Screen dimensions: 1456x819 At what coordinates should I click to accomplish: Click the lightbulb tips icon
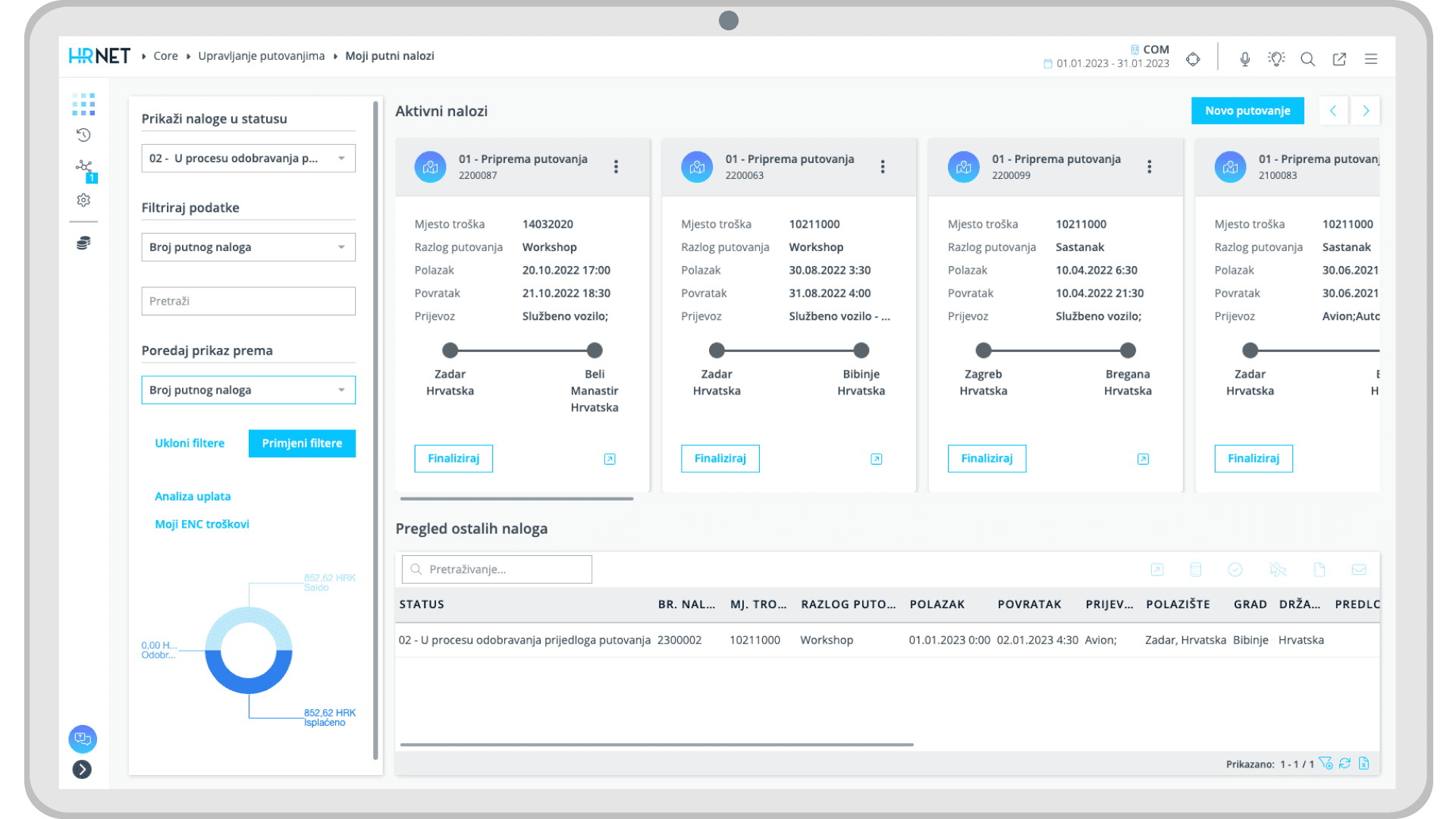pyautogui.click(x=1276, y=59)
